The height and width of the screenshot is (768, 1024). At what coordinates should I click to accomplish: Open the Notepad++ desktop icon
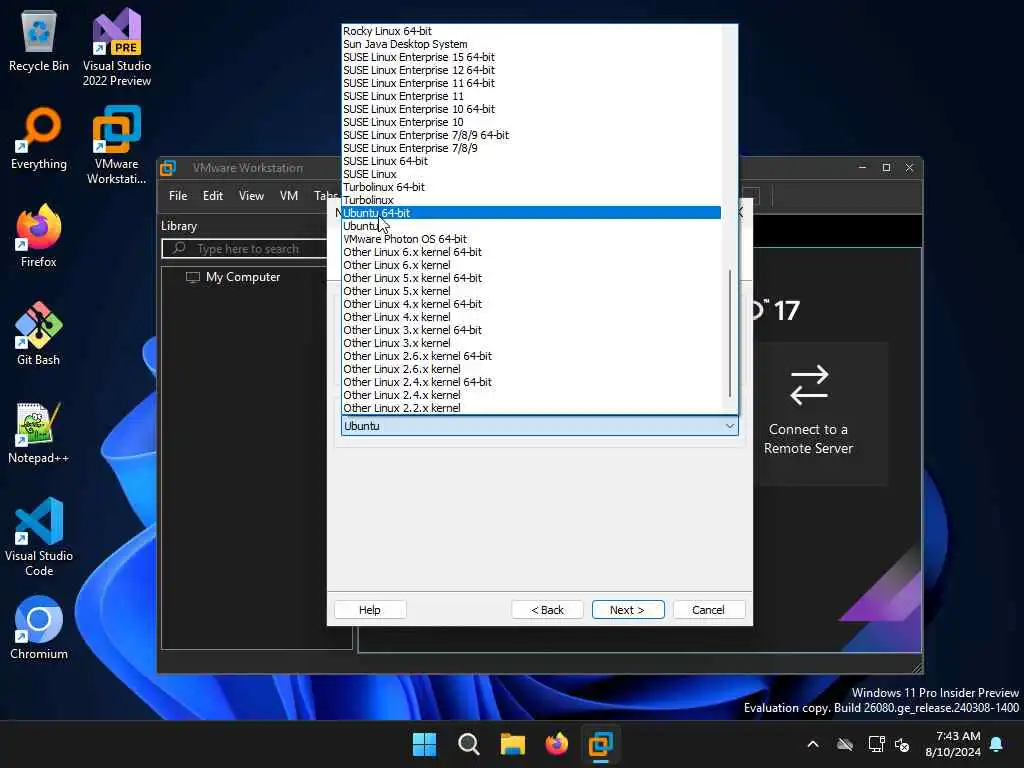point(39,432)
